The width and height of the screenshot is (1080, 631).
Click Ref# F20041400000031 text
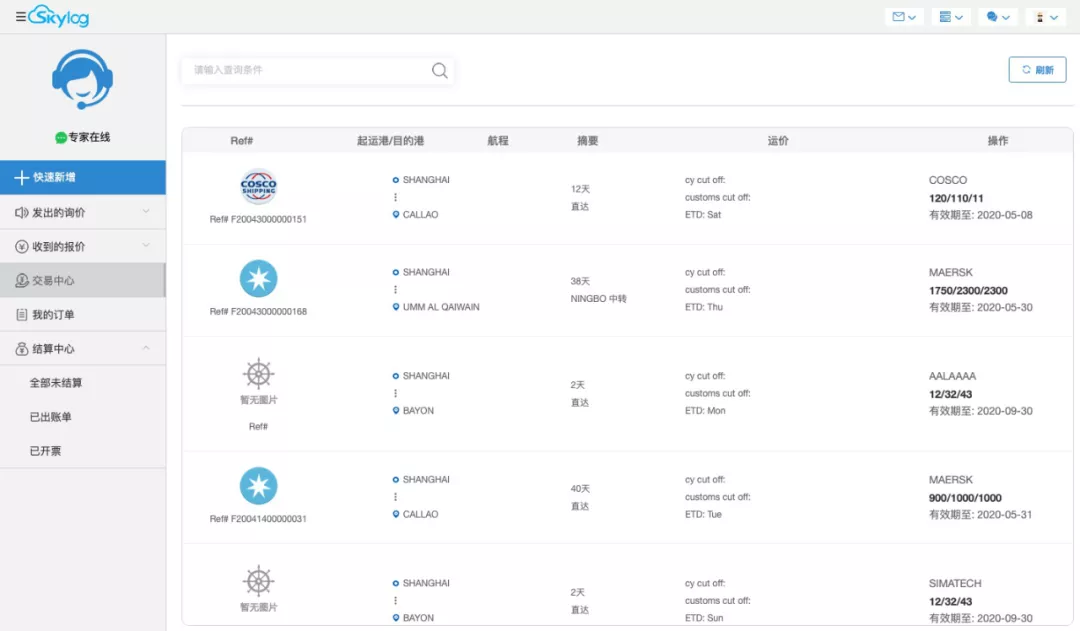[x=258, y=519]
